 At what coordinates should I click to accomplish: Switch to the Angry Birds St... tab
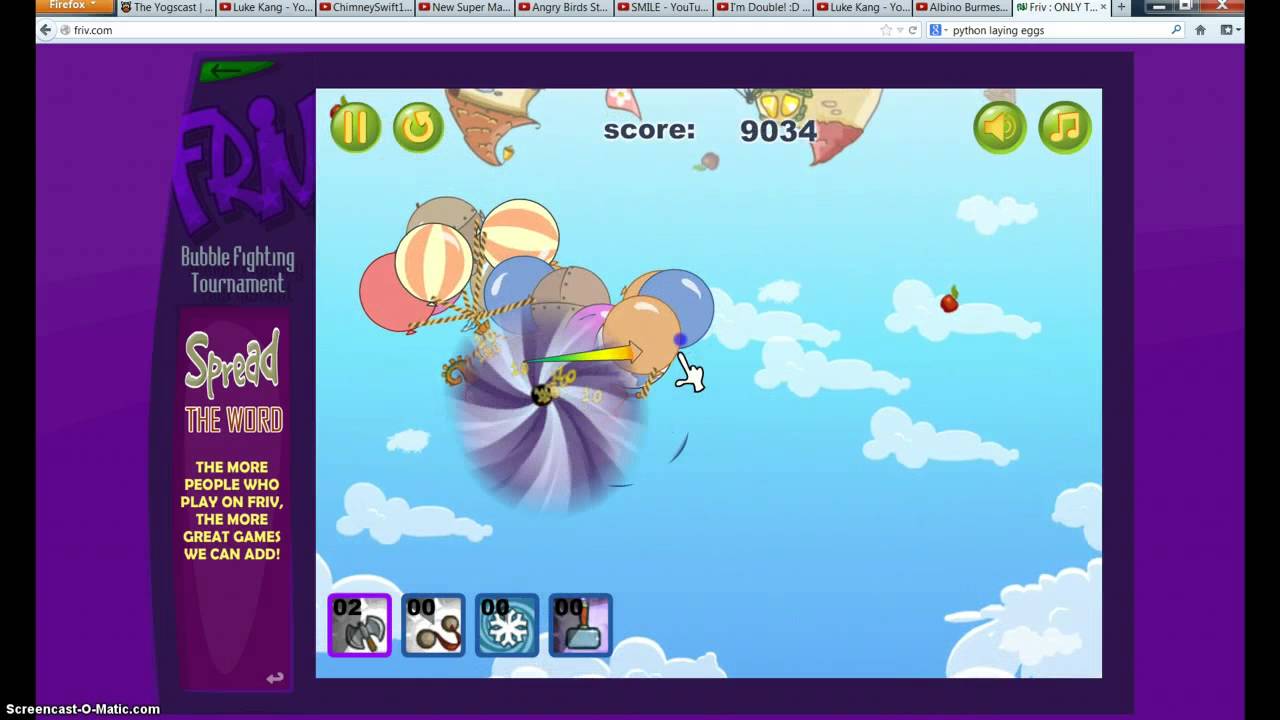click(x=563, y=7)
